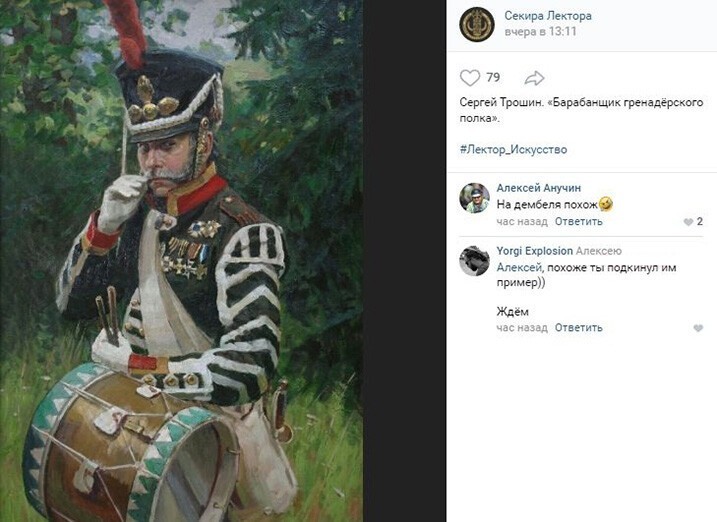
Task: Click the Алексею reply-to reference
Action: click(599, 251)
